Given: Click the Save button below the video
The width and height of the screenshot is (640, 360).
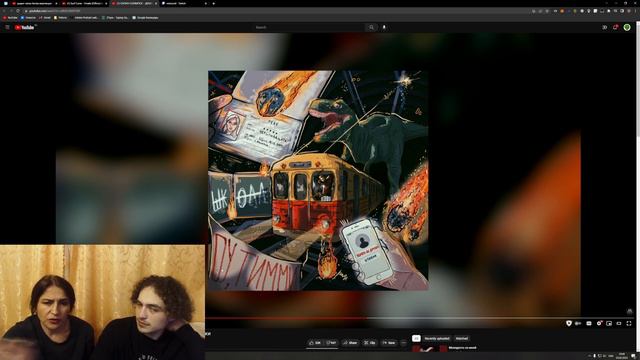Looking at the screenshot, I should click(x=389, y=343).
